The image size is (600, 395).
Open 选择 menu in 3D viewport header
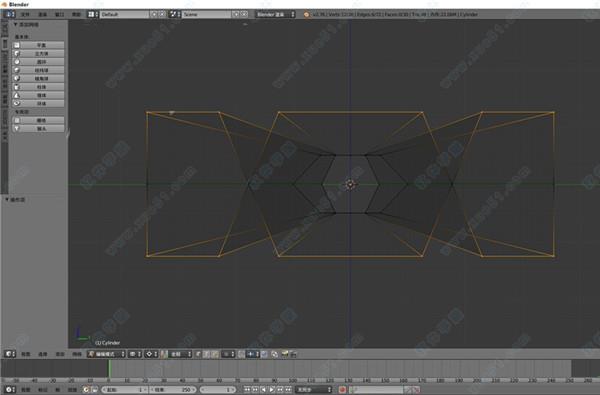43,354
